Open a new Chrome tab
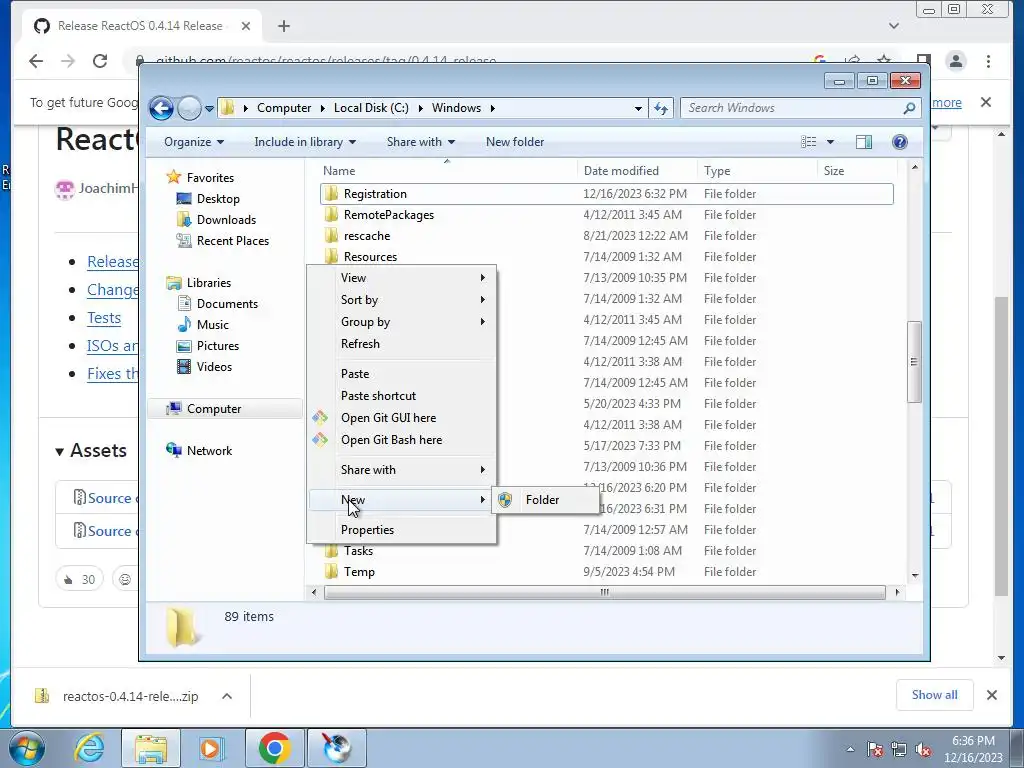 click(283, 26)
